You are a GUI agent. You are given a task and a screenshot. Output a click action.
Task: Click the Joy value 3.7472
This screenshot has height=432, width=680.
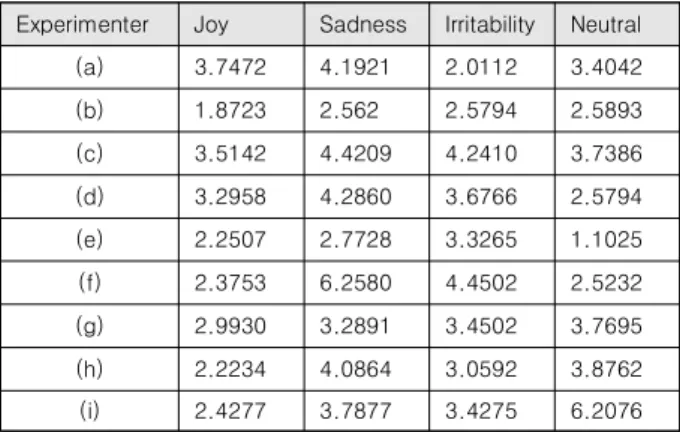(x=230, y=67)
